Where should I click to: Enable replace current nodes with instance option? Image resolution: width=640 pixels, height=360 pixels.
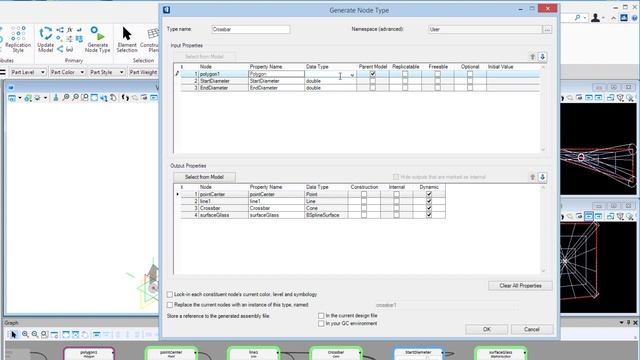click(x=170, y=305)
